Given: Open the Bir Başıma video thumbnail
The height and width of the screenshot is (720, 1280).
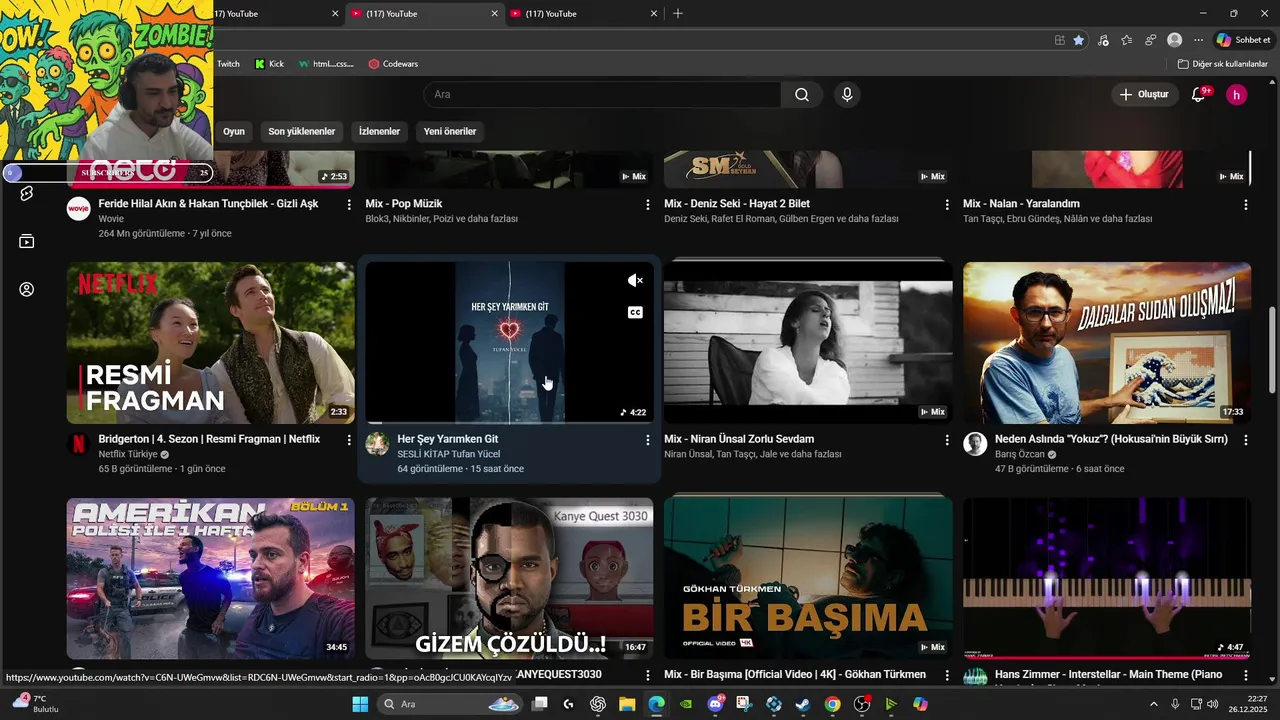Looking at the screenshot, I should 808,578.
